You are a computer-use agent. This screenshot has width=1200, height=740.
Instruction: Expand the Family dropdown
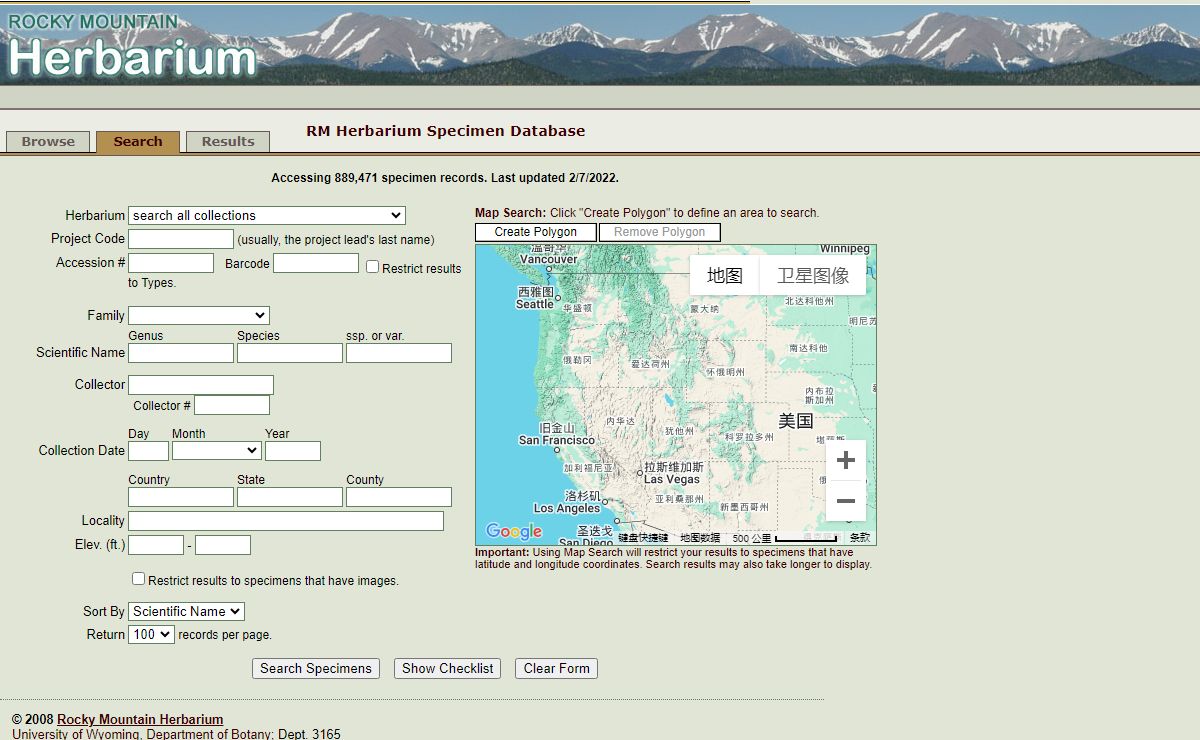pyautogui.click(x=199, y=315)
